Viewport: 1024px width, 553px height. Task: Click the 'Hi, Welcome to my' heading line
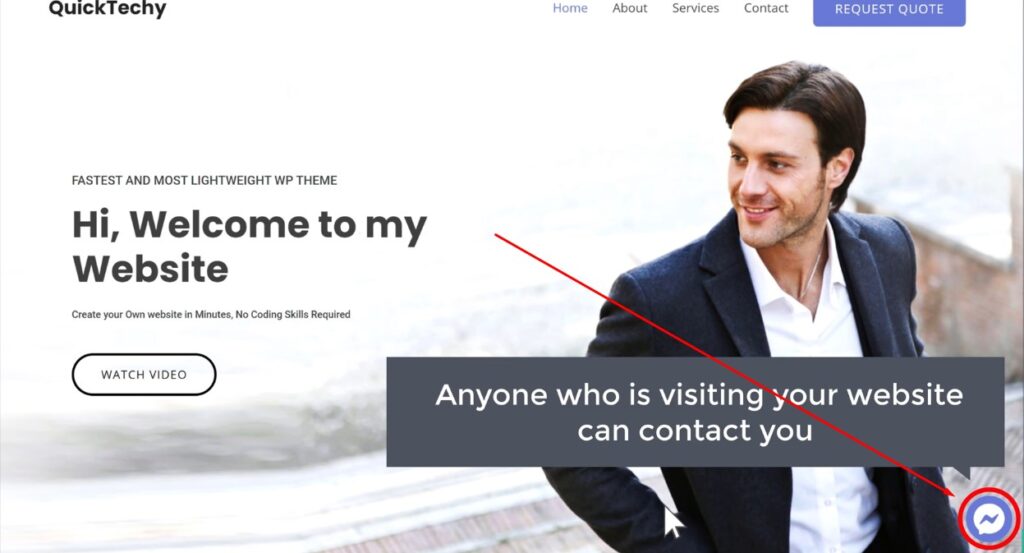click(249, 225)
